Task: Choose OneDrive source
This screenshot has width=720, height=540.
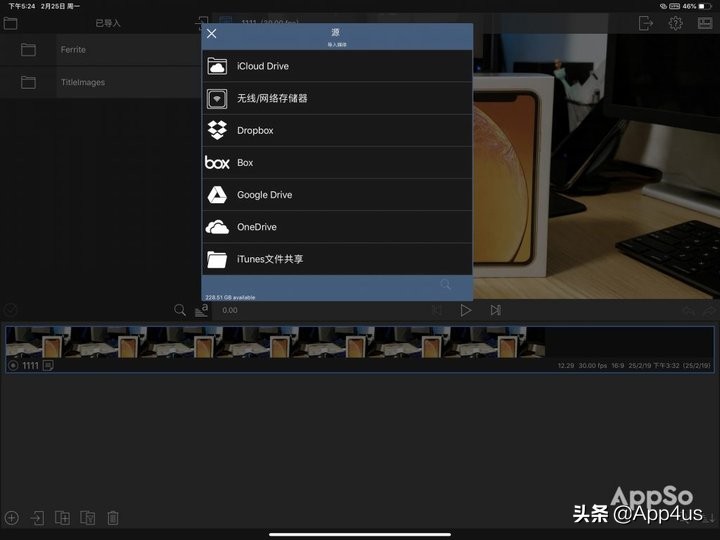Action: [x=337, y=227]
